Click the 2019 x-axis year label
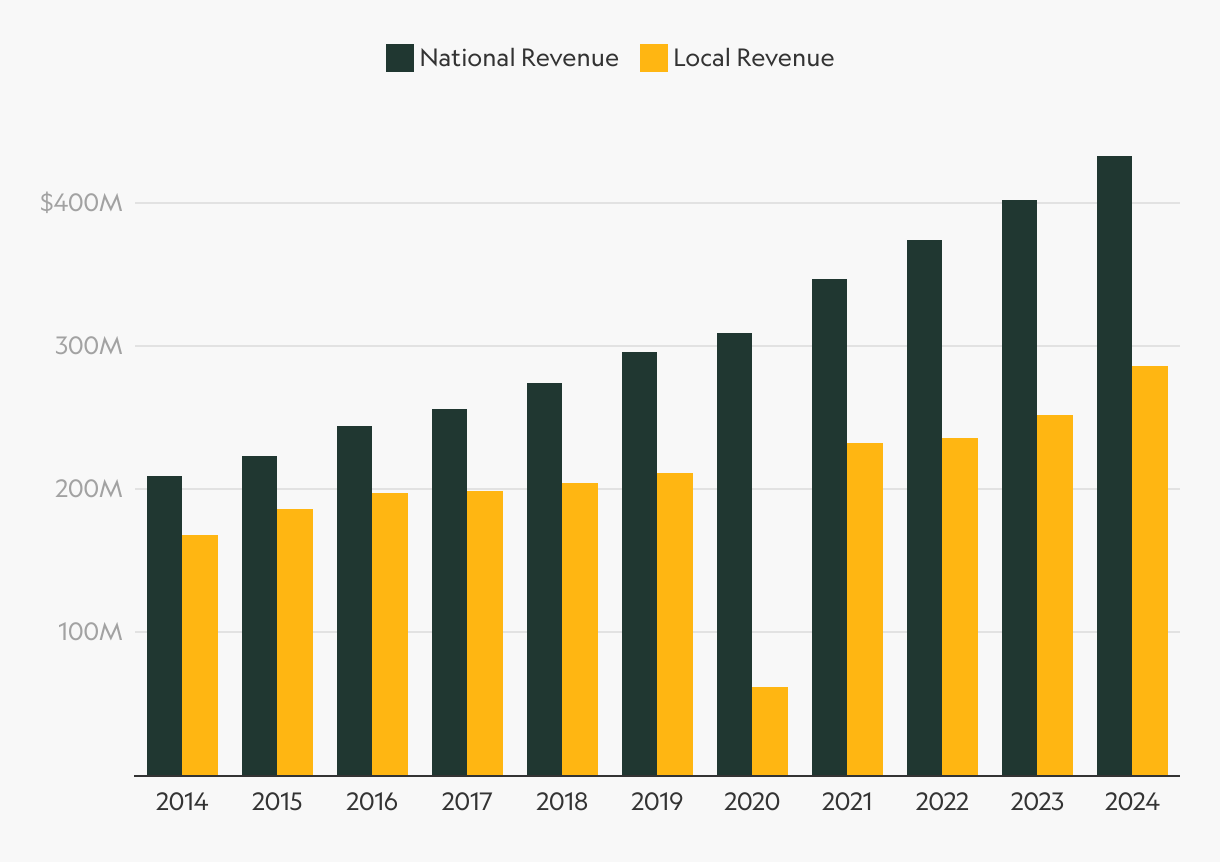 [657, 802]
